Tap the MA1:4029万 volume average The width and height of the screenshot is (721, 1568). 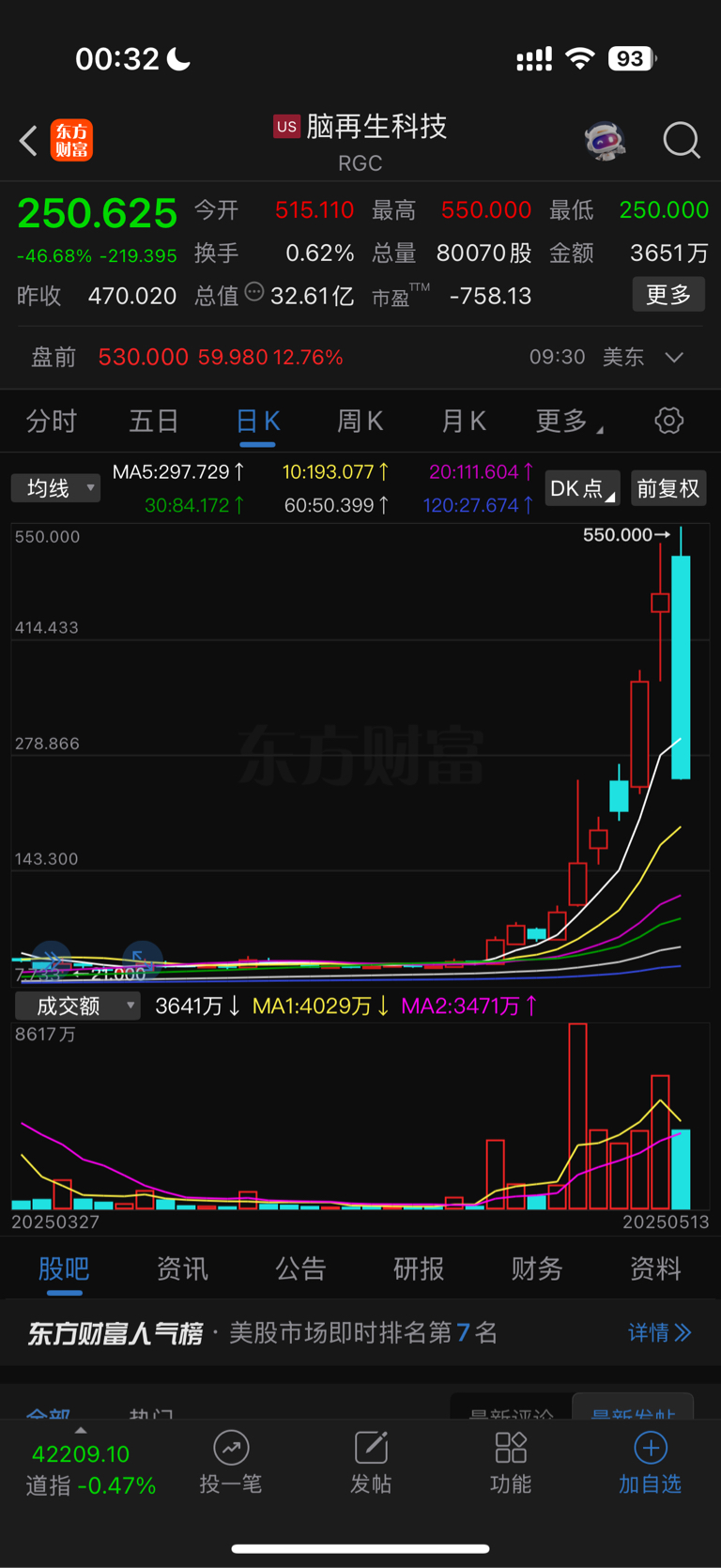tap(321, 1007)
